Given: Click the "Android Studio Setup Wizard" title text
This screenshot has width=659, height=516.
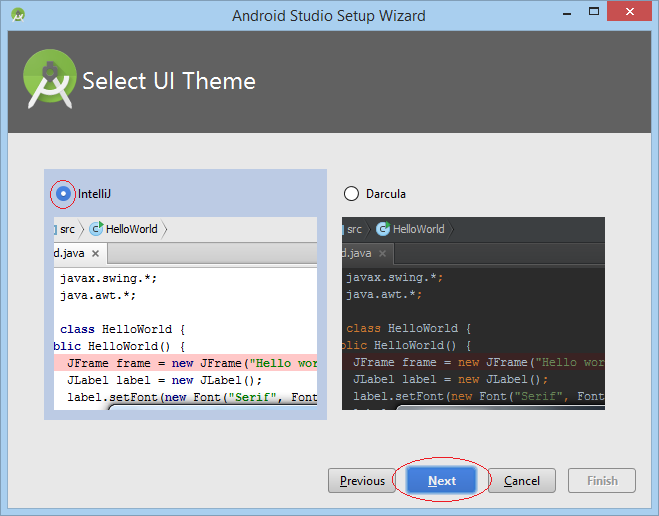Looking at the screenshot, I should tap(329, 16).
